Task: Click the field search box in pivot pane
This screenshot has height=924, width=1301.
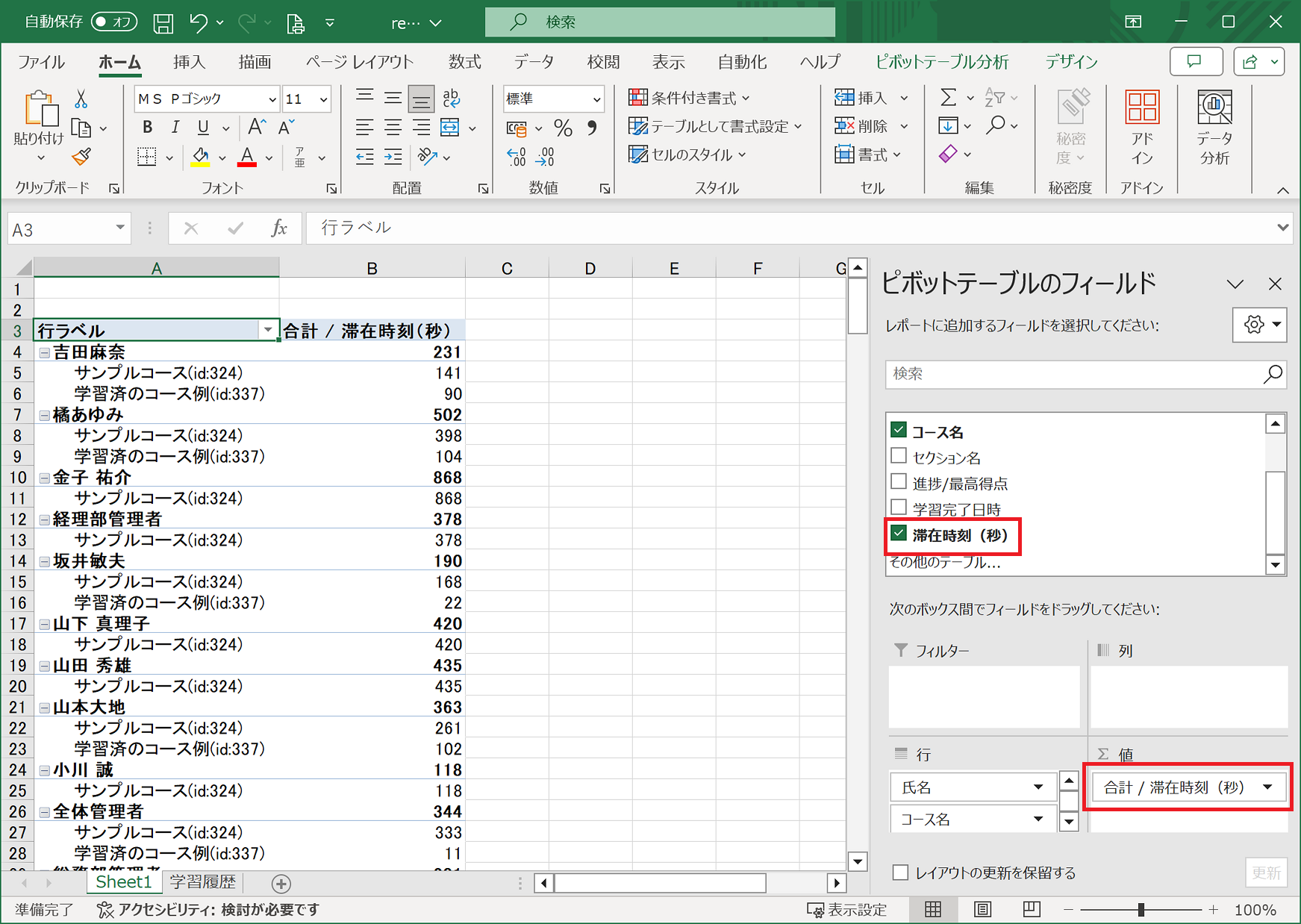Action: tap(1086, 373)
